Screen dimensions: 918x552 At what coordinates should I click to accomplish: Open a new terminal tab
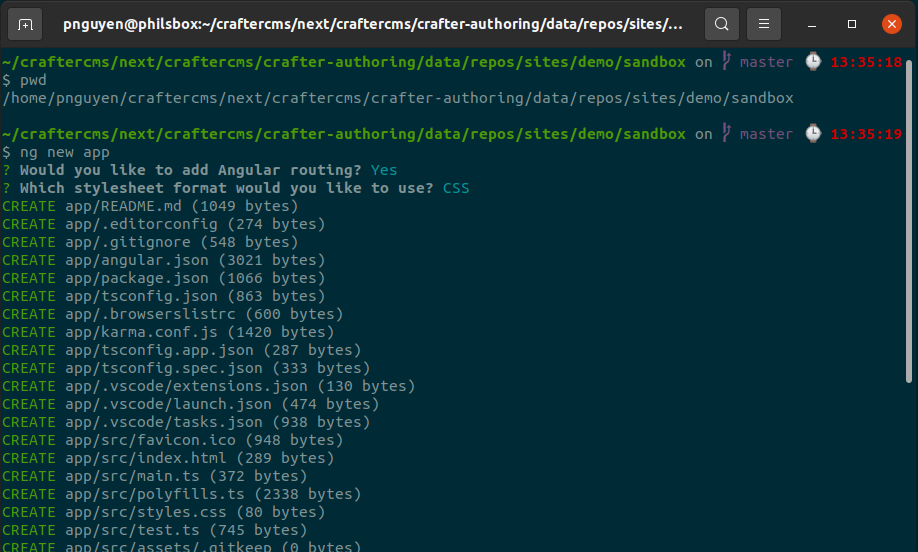25,23
